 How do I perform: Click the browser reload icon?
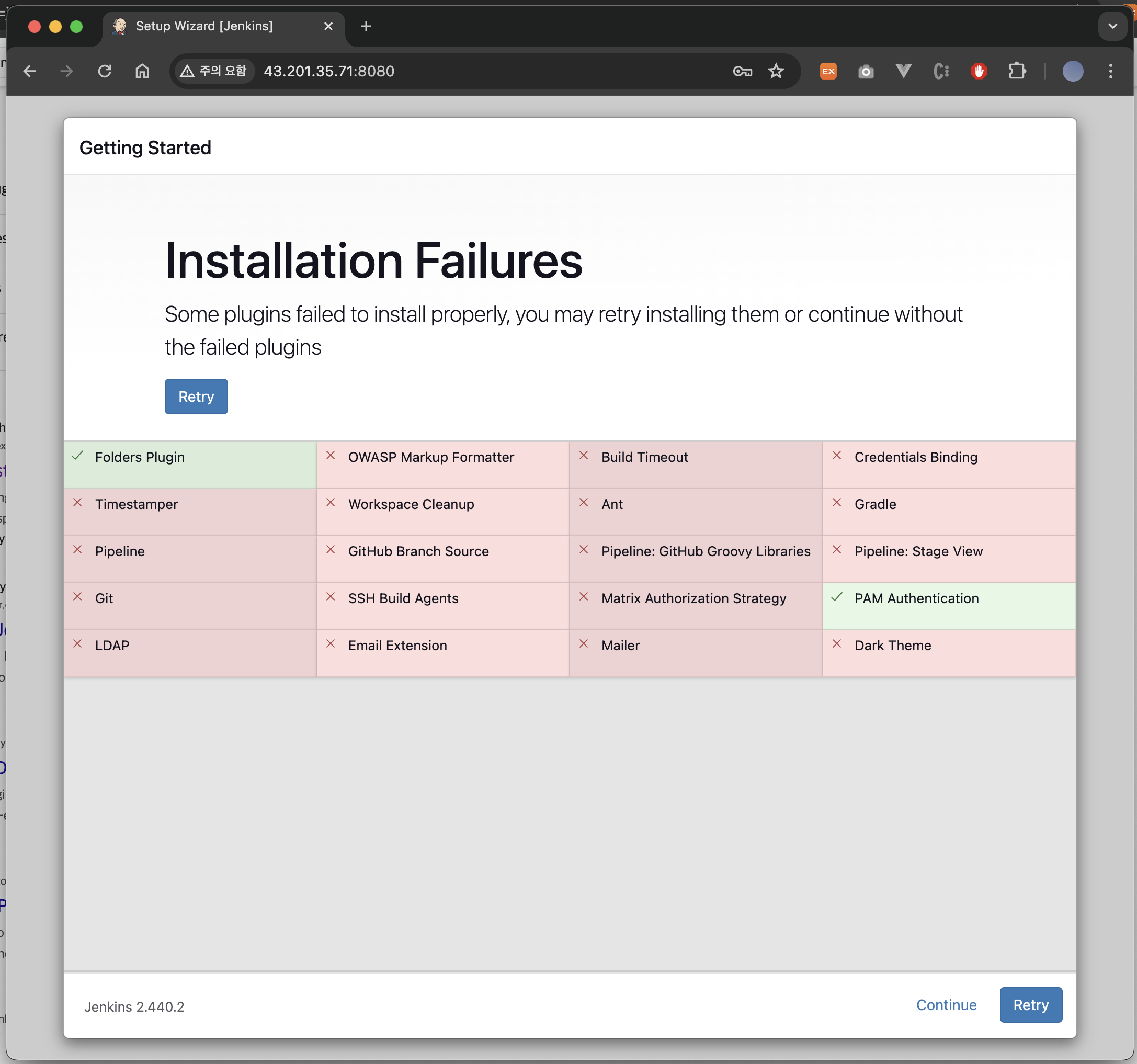105,71
